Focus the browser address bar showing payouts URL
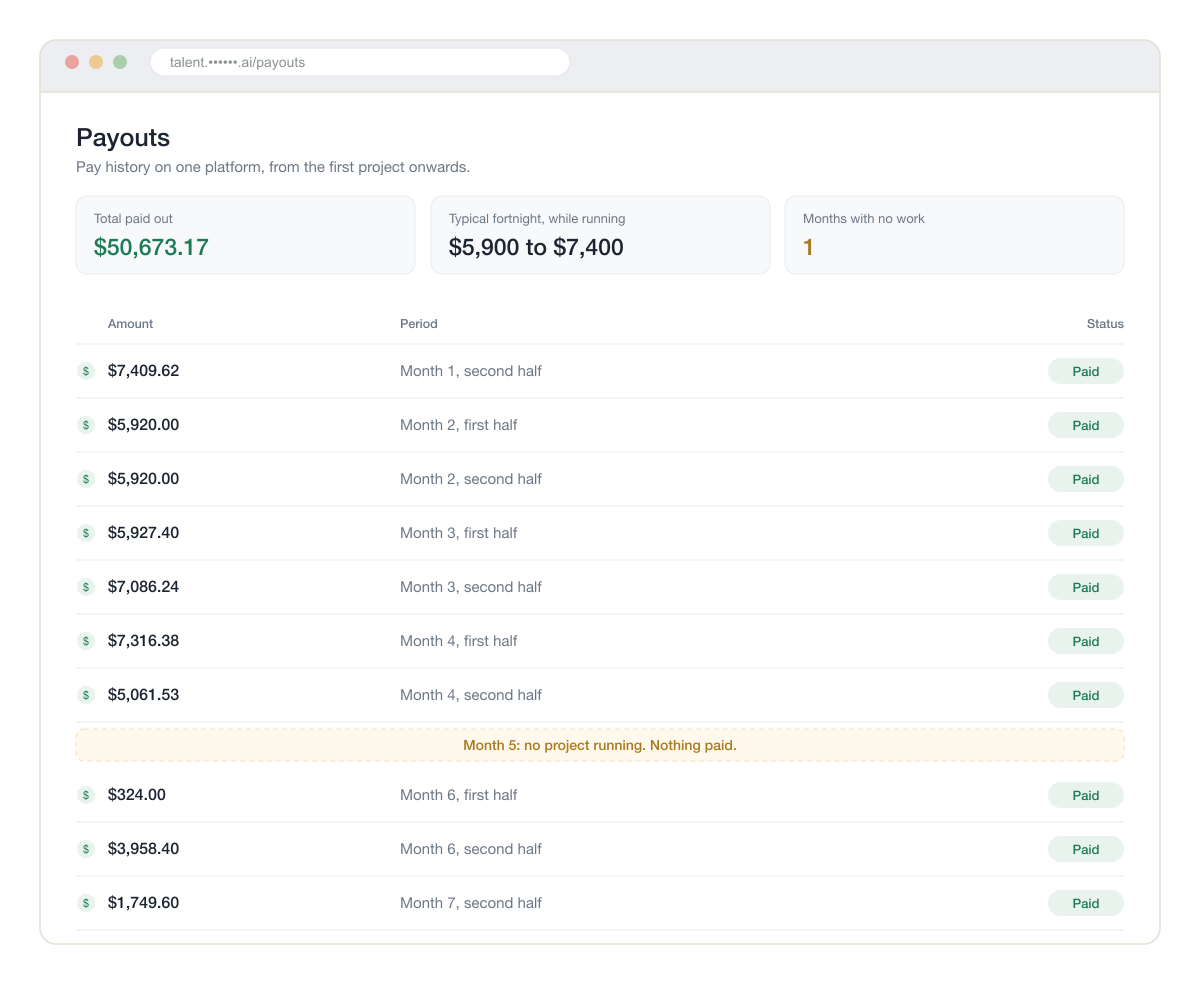Image resolution: width=1200 pixels, height=984 pixels. click(x=360, y=62)
